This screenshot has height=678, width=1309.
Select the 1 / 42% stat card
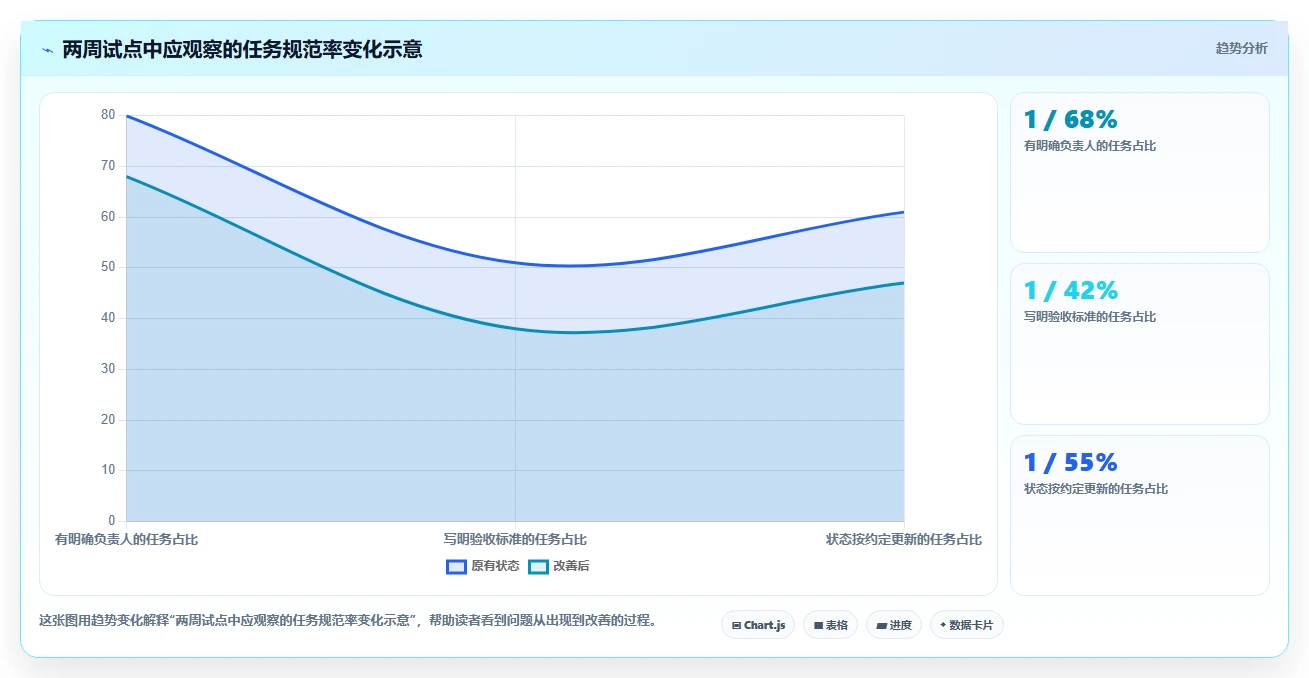tap(1140, 344)
